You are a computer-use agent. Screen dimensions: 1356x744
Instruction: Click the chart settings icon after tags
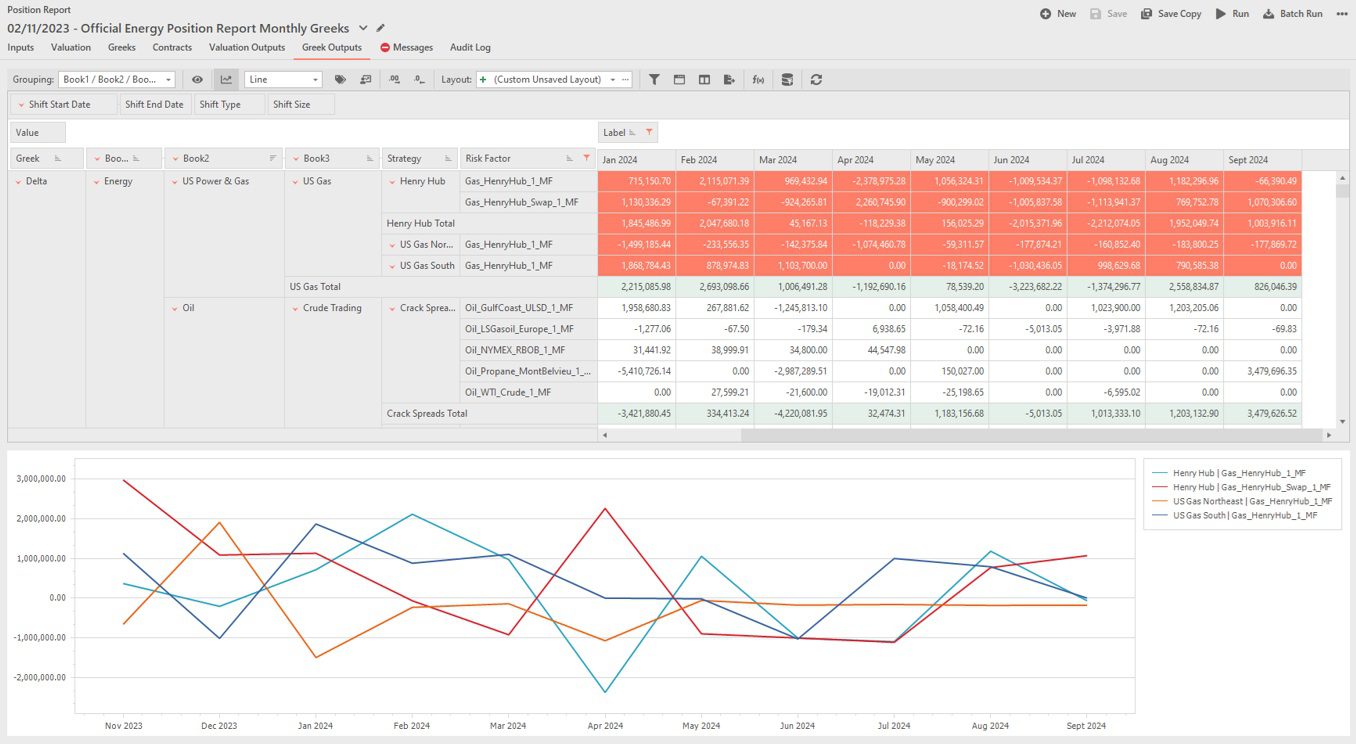[366, 79]
